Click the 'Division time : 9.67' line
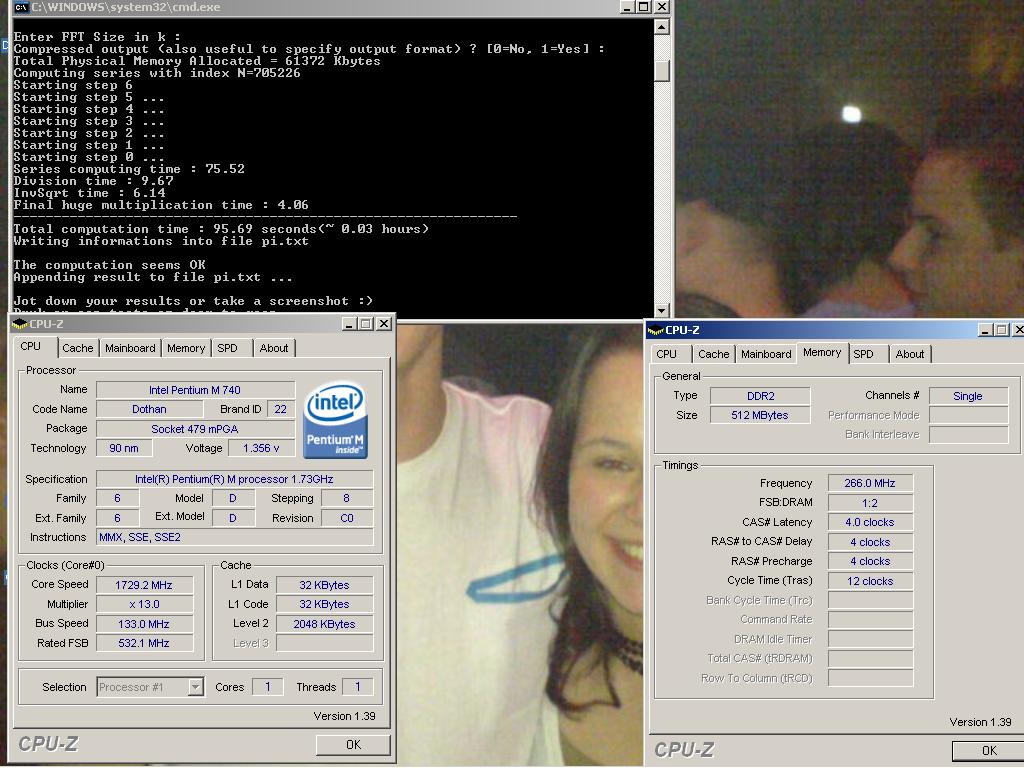1024x768 pixels. click(93, 181)
